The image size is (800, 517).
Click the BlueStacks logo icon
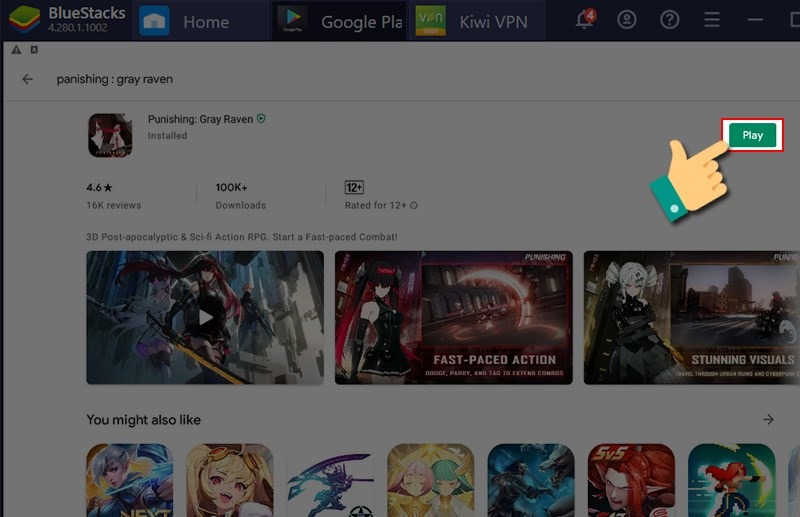click(x=24, y=19)
